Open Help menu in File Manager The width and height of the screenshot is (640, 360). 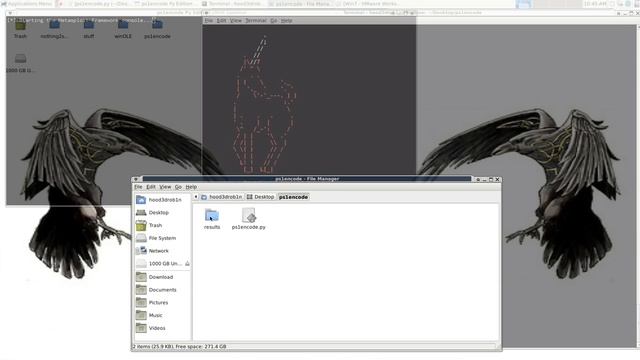pos(191,187)
